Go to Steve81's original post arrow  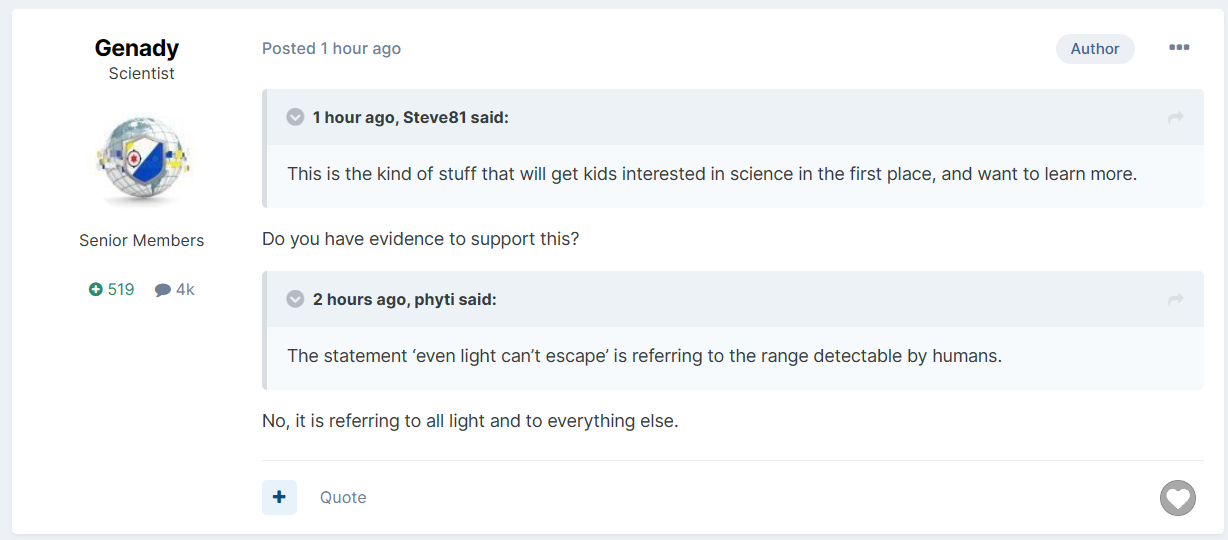(x=1175, y=118)
